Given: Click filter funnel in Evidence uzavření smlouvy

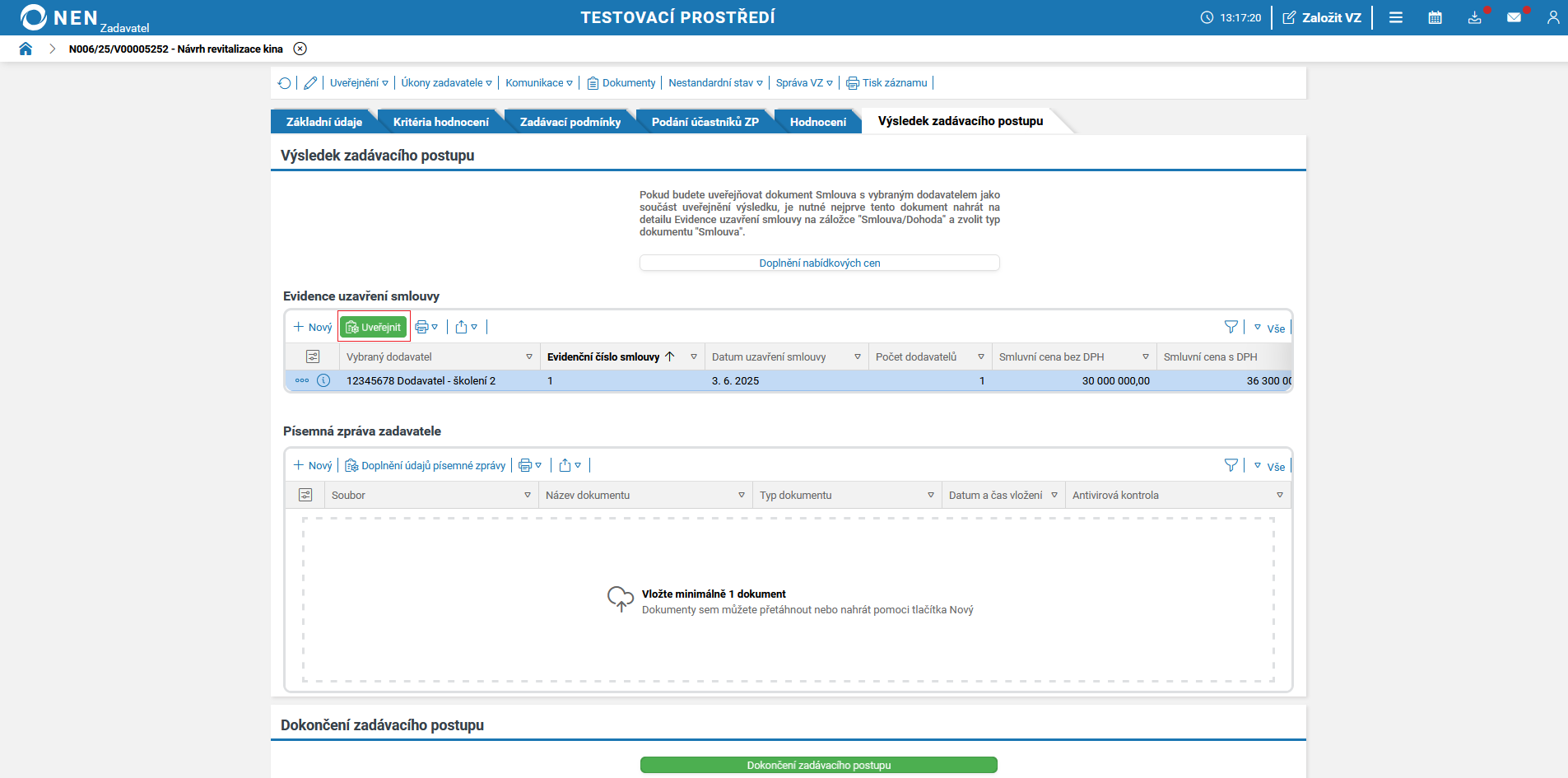Looking at the screenshot, I should click(x=1231, y=328).
